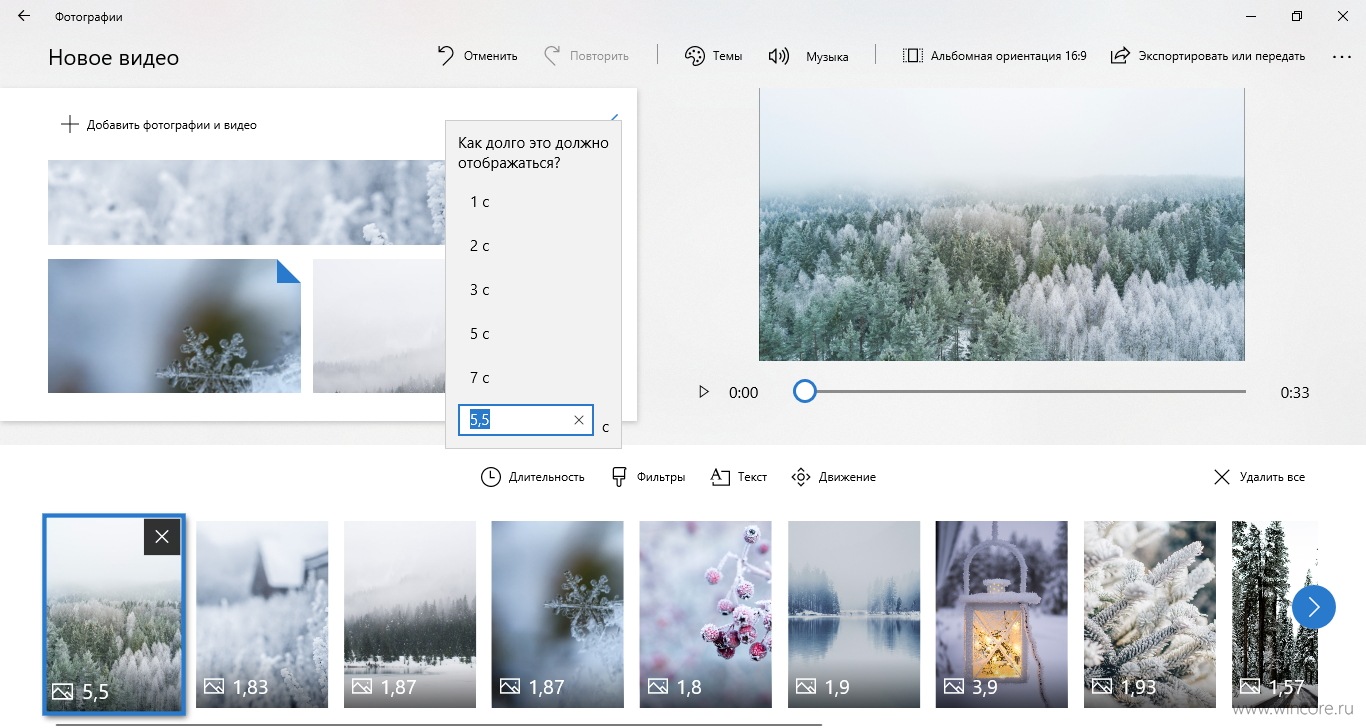Click the preview seek slider handle
Image resolution: width=1366 pixels, height=728 pixels.
(805, 391)
